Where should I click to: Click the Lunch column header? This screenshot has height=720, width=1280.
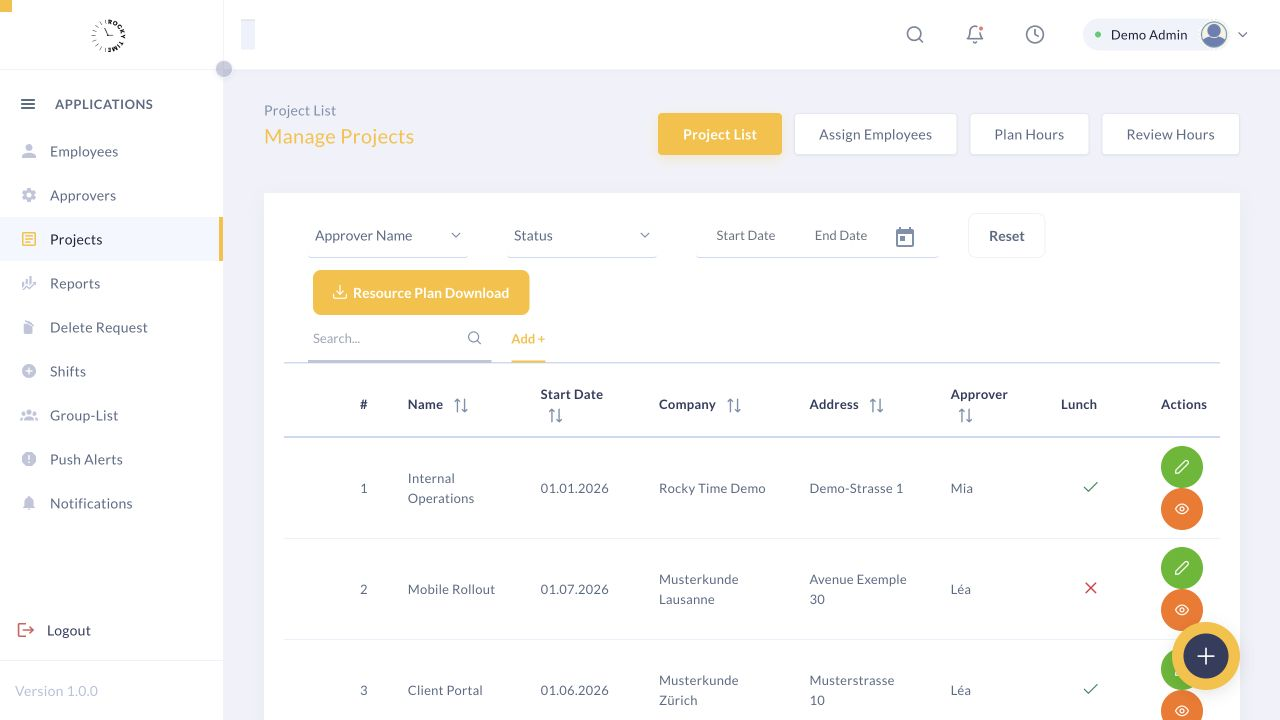tap(1079, 404)
